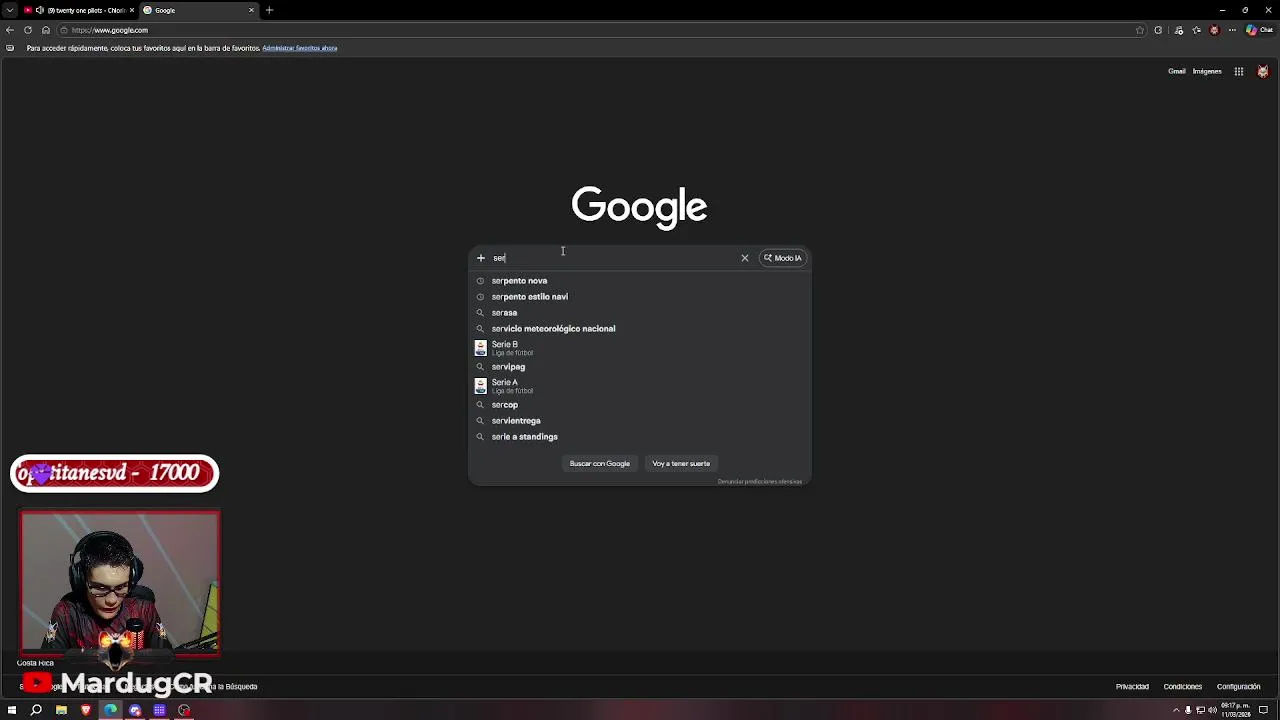Open File Explorer from the taskbar
Image resolution: width=1280 pixels, height=720 pixels.
pos(61,710)
